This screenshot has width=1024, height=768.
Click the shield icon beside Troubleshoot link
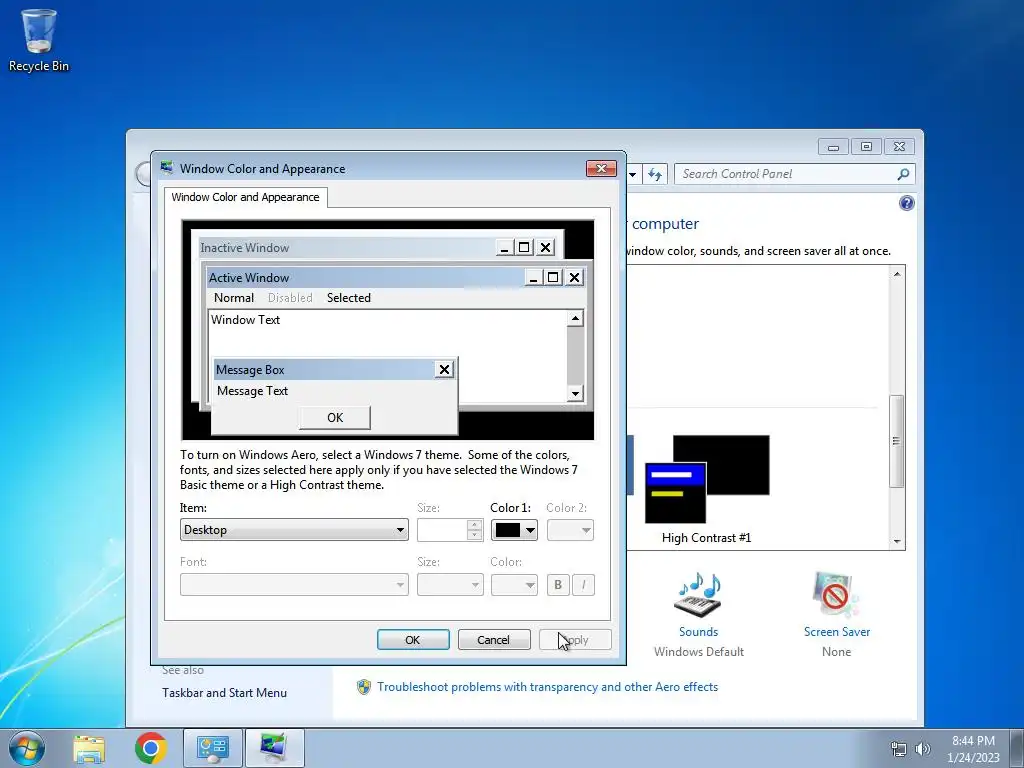pyautogui.click(x=364, y=687)
